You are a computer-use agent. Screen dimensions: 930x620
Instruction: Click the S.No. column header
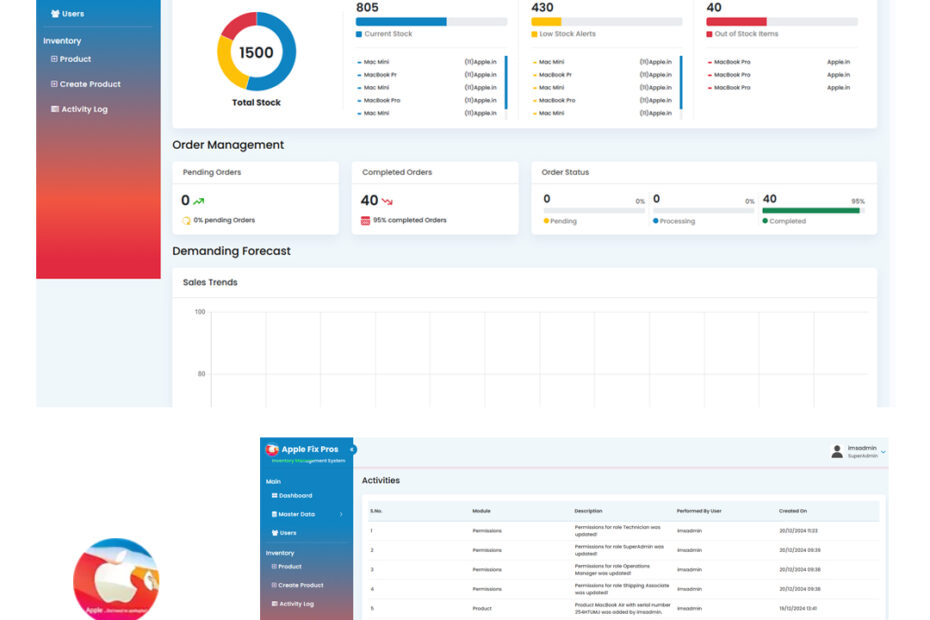click(x=377, y=511)
